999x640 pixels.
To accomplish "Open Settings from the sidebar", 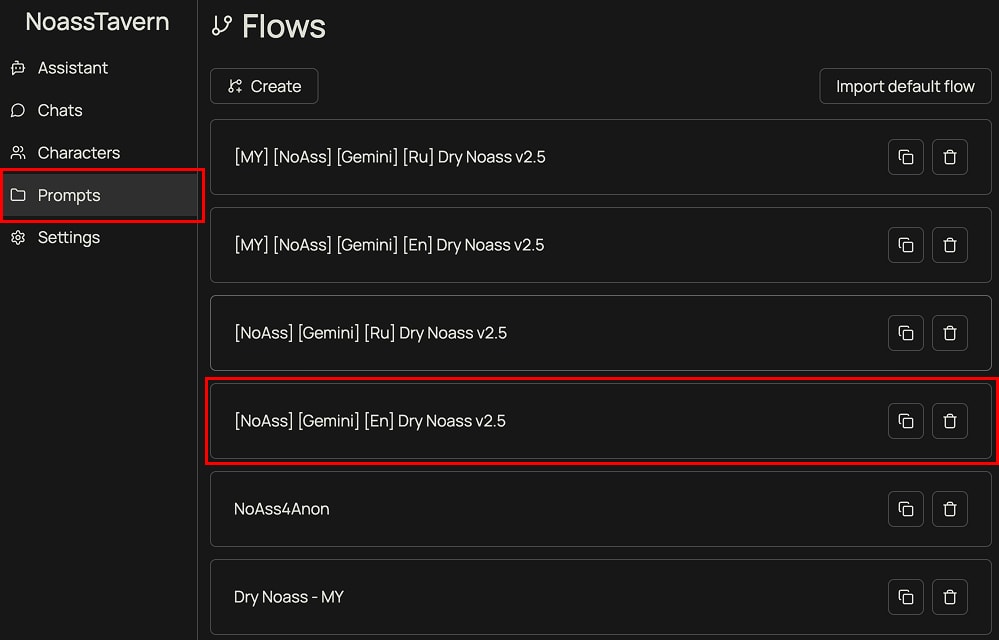I will (x=68, y=238).
